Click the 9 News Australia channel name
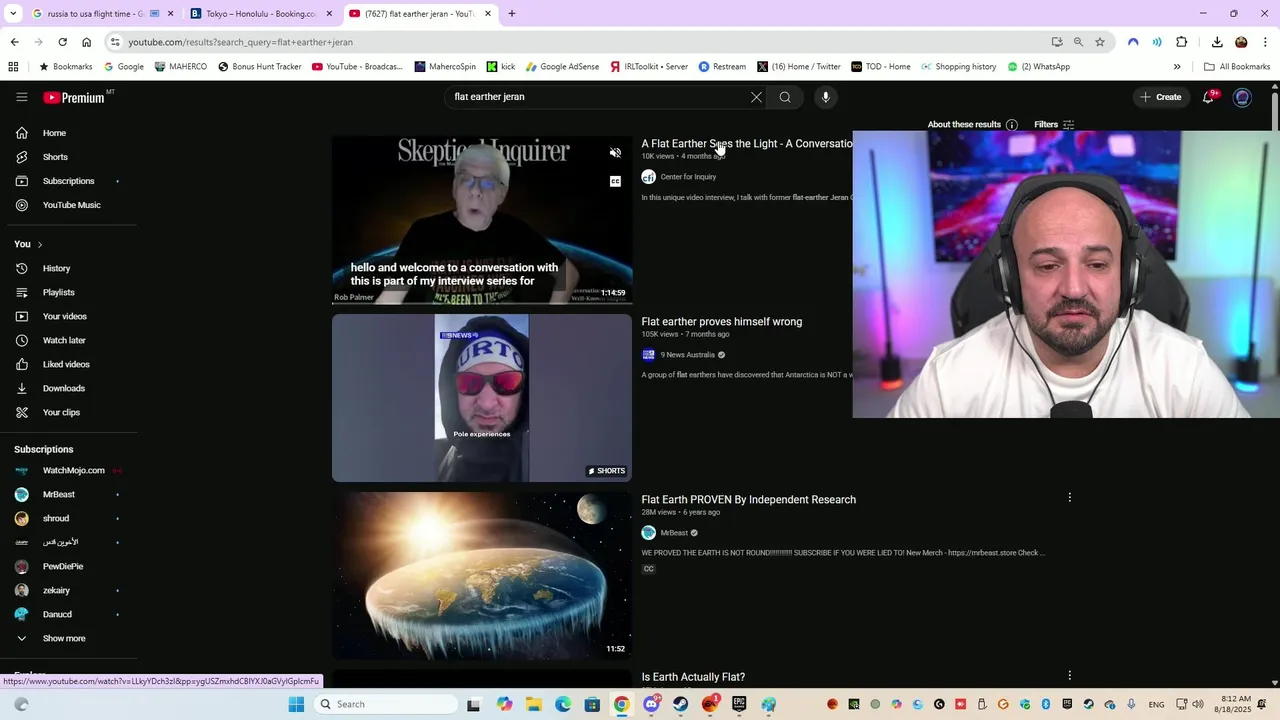This screenshot has width=1280, height=720. (687, 355)
